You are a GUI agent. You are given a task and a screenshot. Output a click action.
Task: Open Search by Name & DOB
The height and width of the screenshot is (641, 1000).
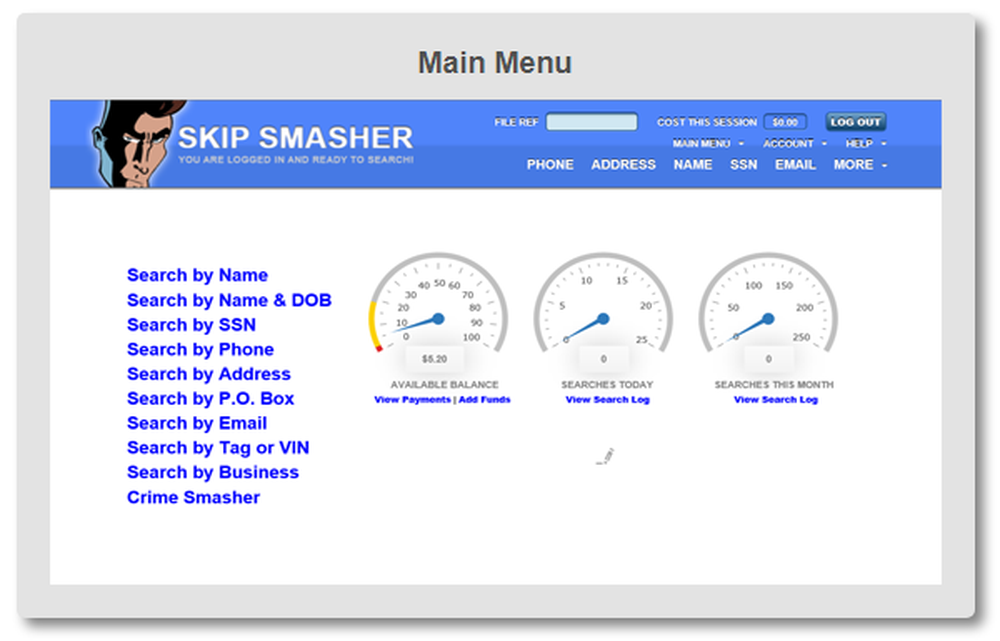[230, 300]
